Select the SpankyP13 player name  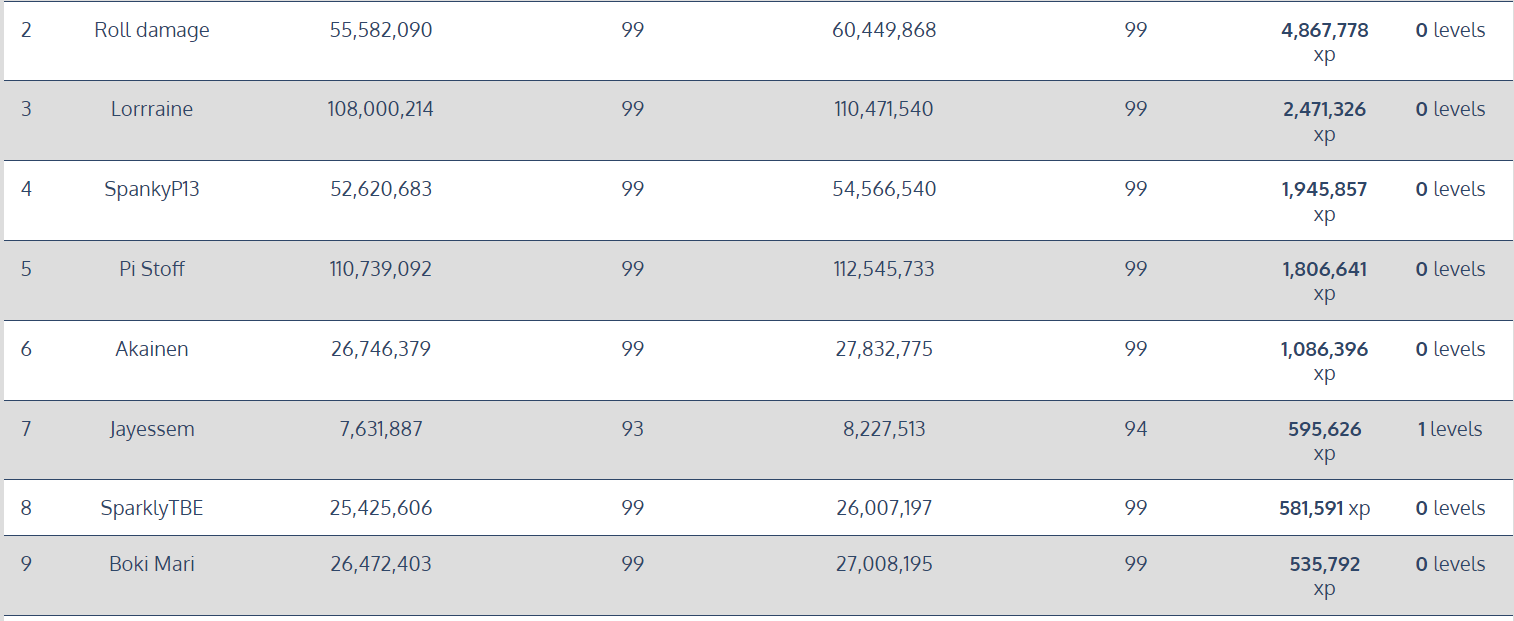click(x=152, y=189)
